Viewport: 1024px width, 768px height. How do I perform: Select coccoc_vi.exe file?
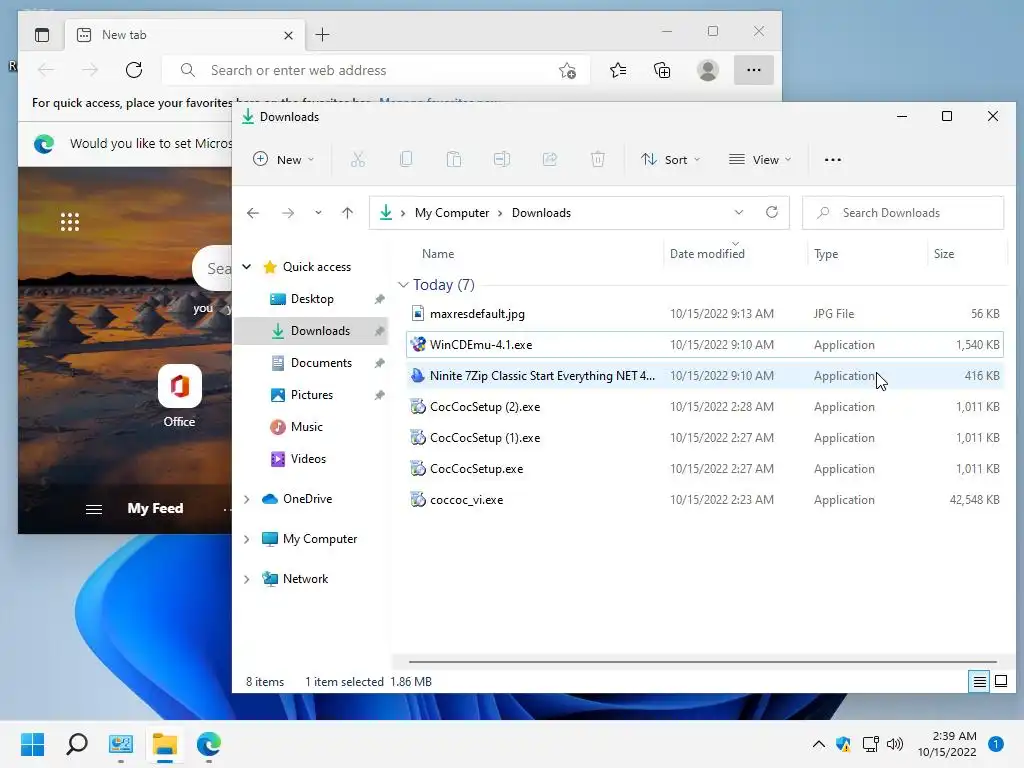point(705,500)
